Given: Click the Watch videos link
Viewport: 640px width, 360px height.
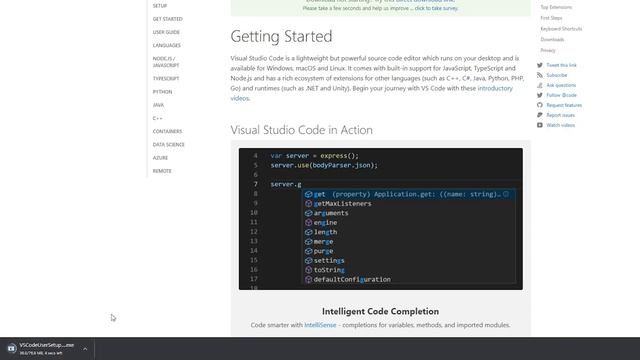Looking at the screenshot, I should point(560,125).
